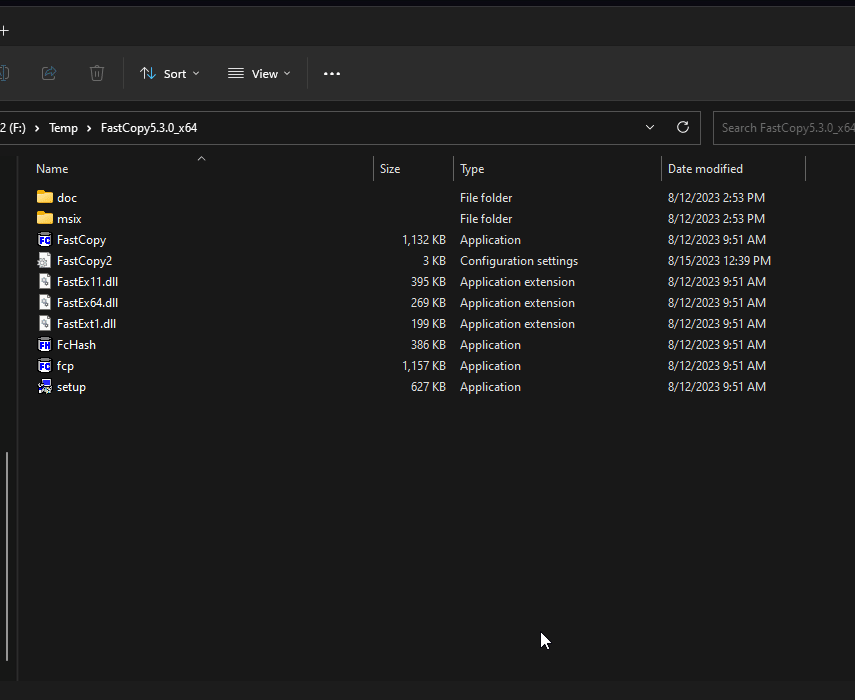855x700 pixels.
Task: Click the Delete trash can icon
Action: click(97, 73)
